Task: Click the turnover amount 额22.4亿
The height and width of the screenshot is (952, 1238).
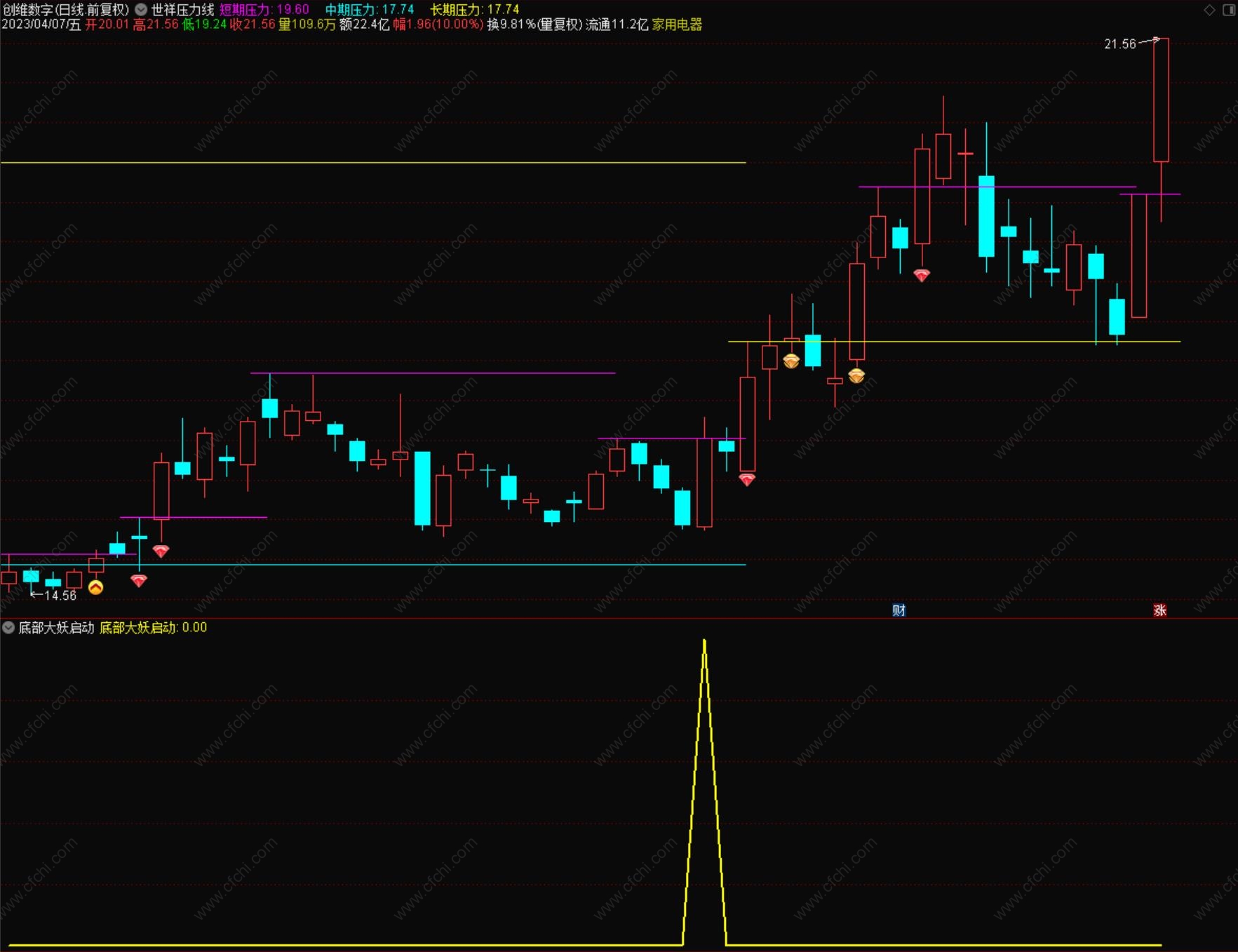Action: tap(364, 25)
